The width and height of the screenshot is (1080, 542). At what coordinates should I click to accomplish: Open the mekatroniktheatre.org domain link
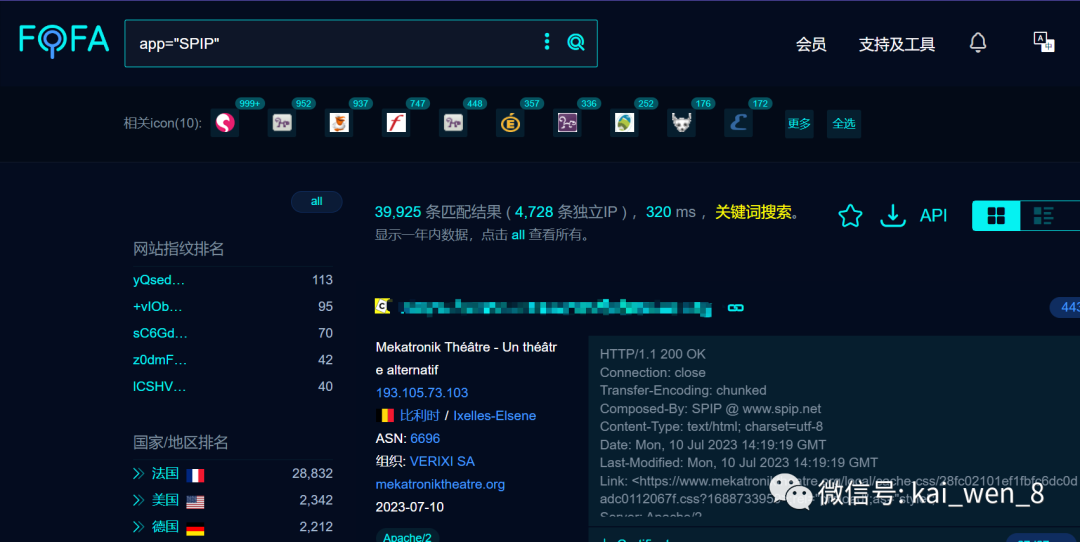[440, 484]
